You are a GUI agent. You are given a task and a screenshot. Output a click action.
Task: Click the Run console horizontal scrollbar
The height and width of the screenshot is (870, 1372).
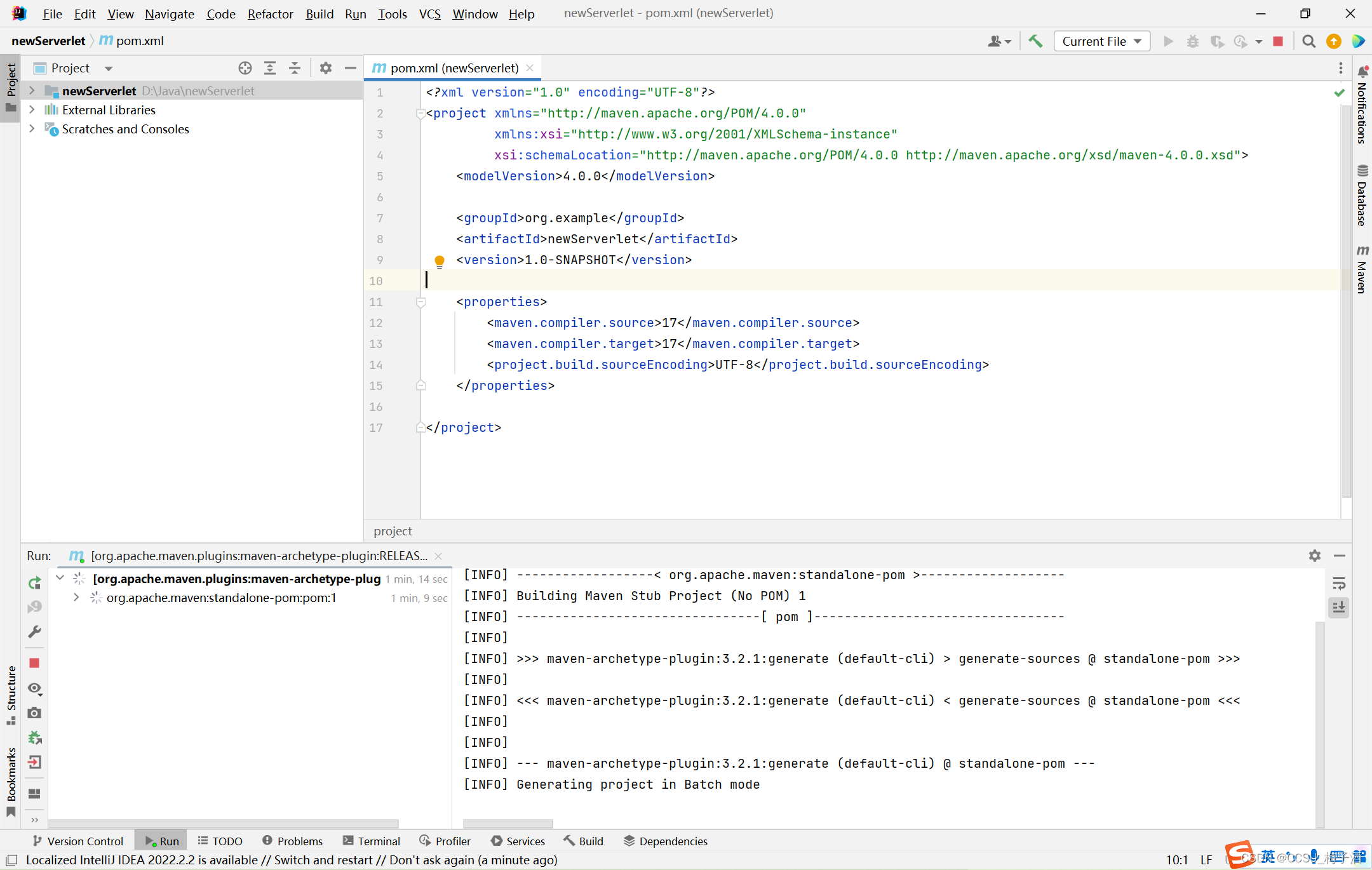pos(508,824)
